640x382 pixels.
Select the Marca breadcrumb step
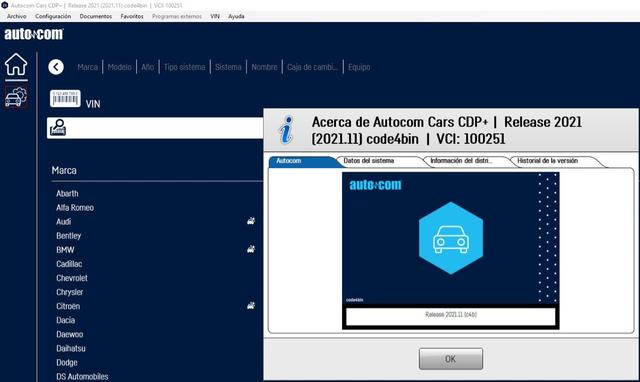tap(88, 67)
